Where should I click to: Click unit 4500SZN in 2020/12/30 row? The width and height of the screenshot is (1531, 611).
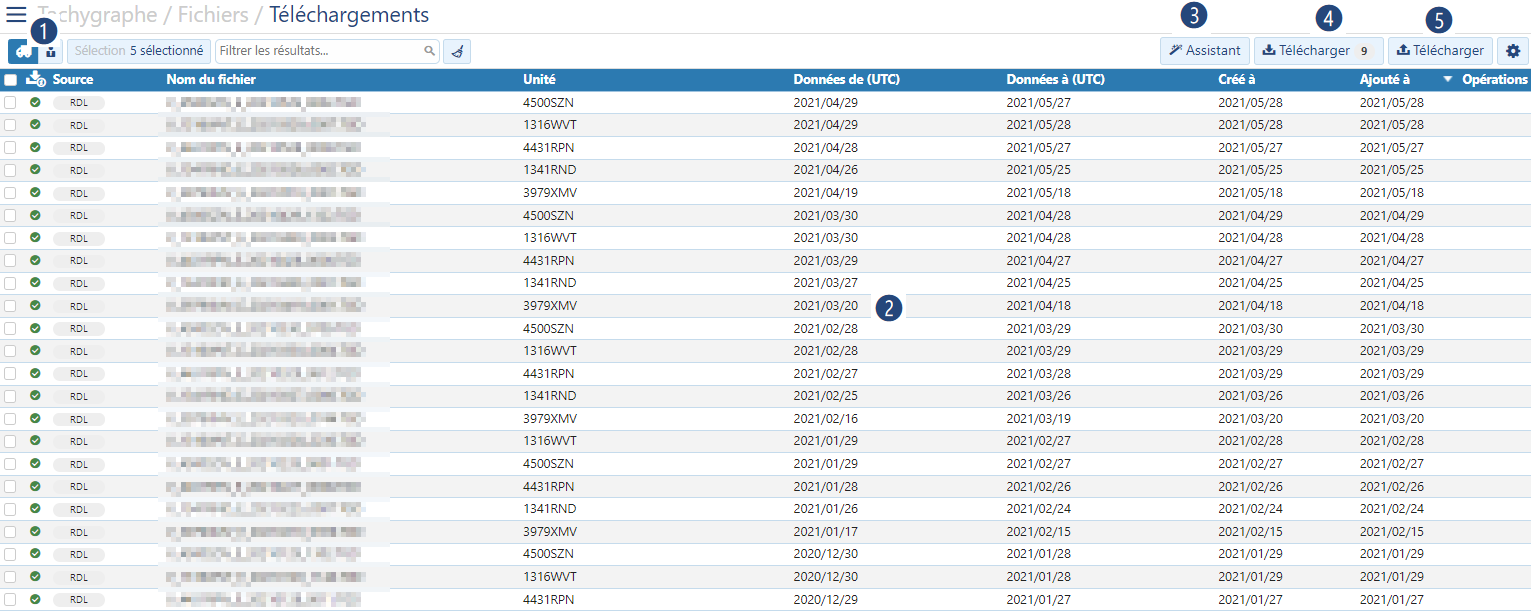click(550, 554)
